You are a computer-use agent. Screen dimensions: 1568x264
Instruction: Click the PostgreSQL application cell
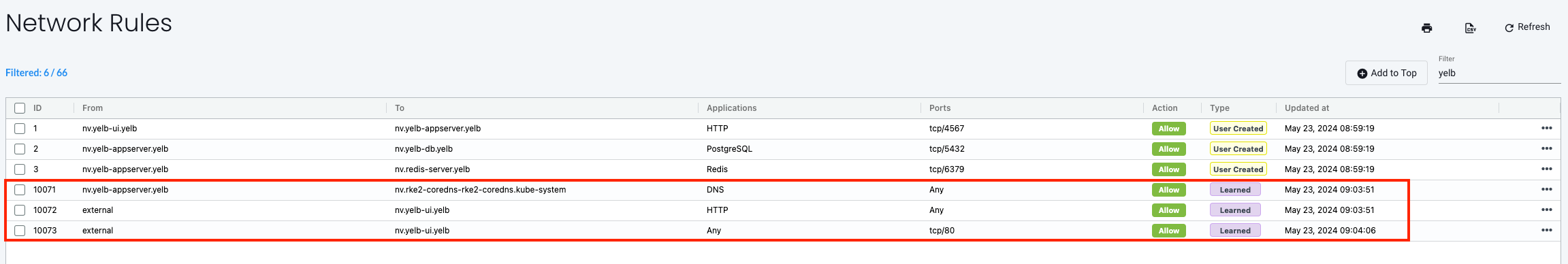(x=729, y=148)
